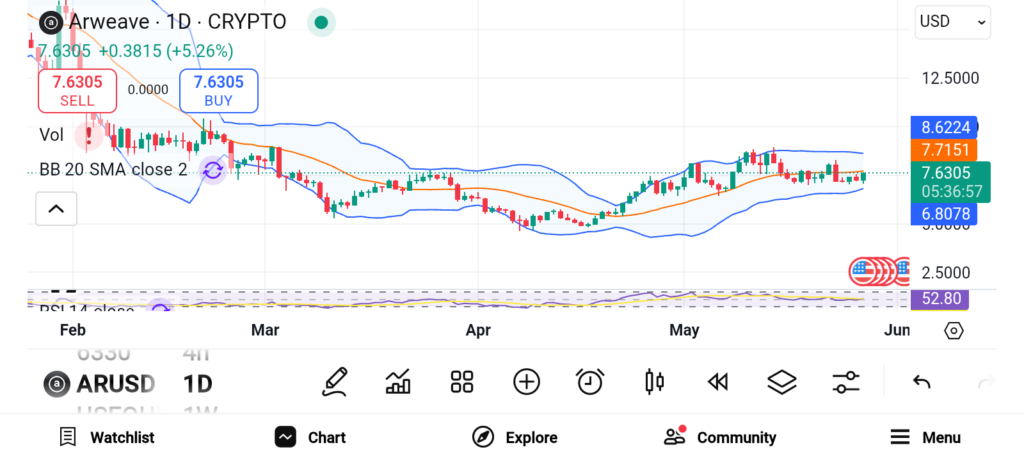Open the Watchlist tab

pos(106,437)
